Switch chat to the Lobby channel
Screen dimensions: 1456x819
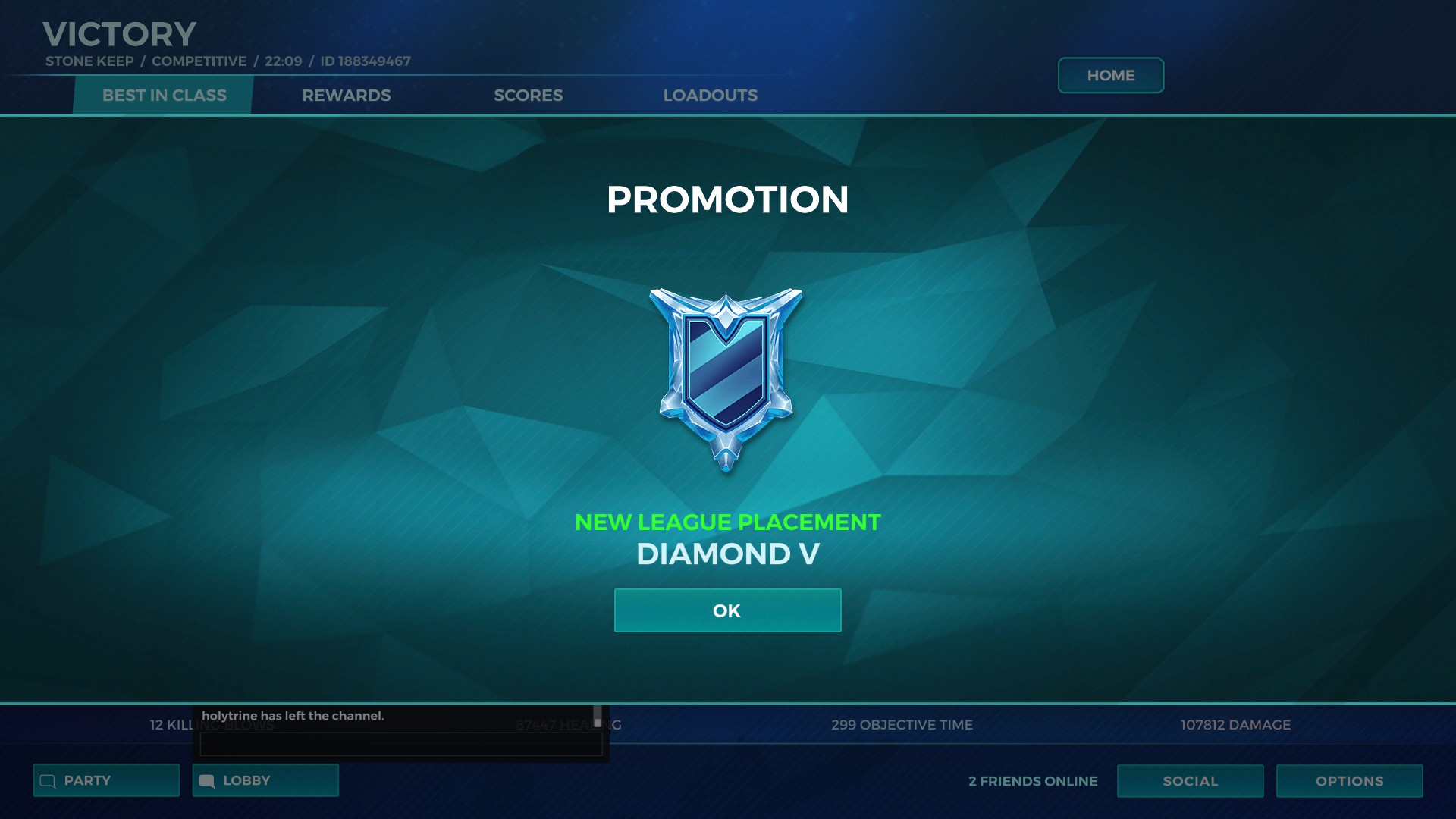[265, 780]
